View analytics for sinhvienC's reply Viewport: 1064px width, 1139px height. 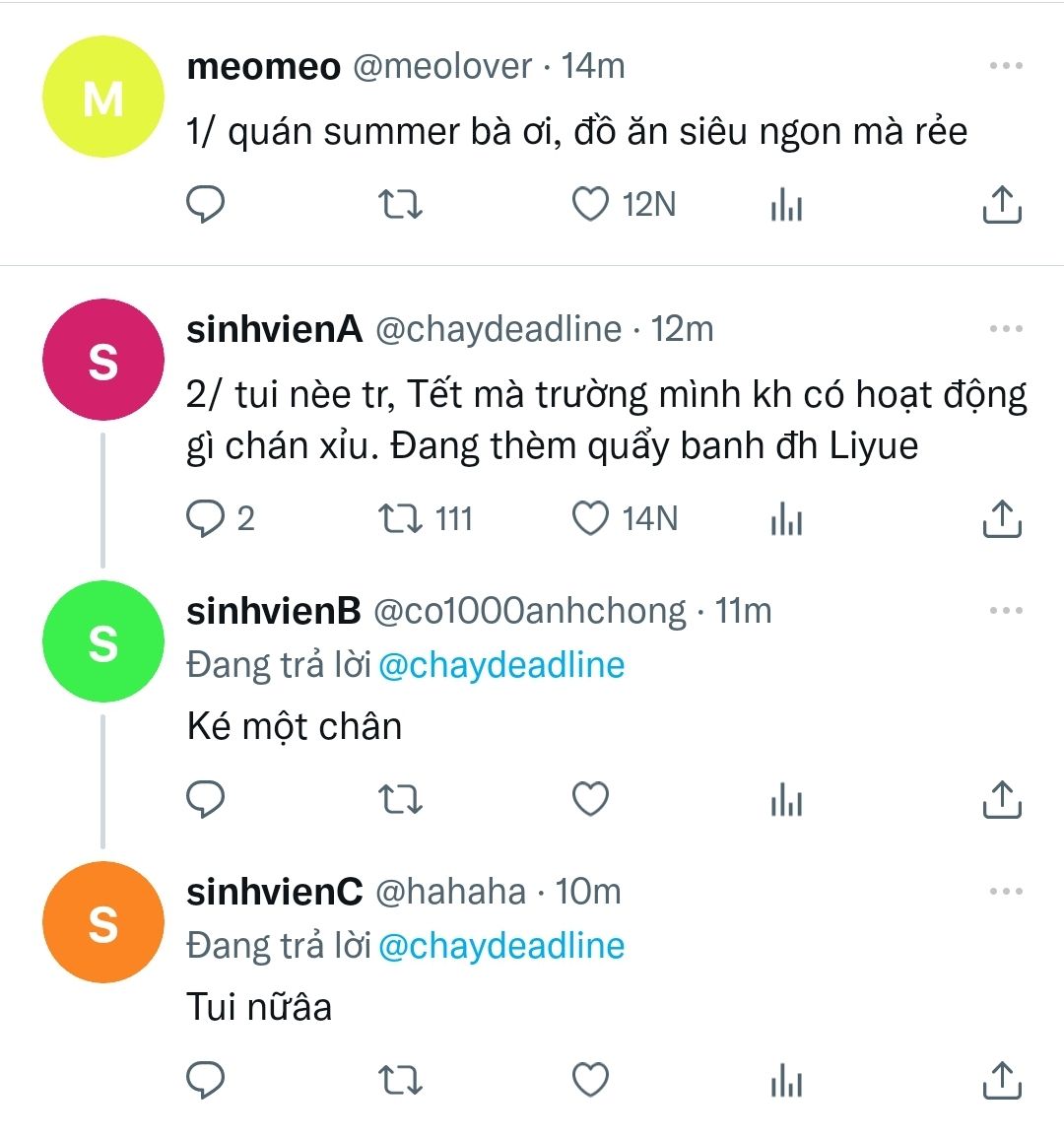click(x=786, y=1081)
